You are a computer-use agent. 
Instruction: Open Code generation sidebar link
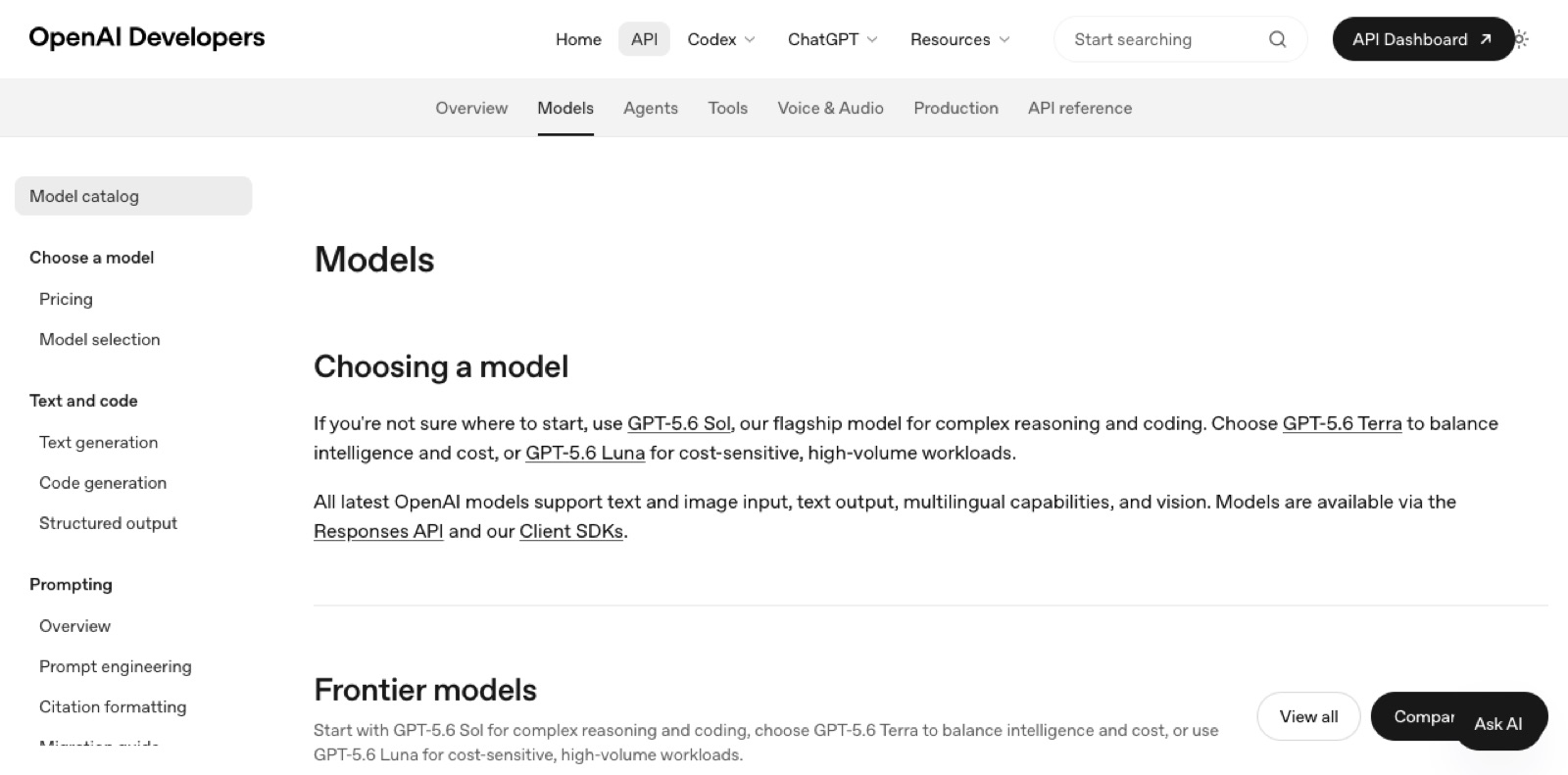coord(103,482)
